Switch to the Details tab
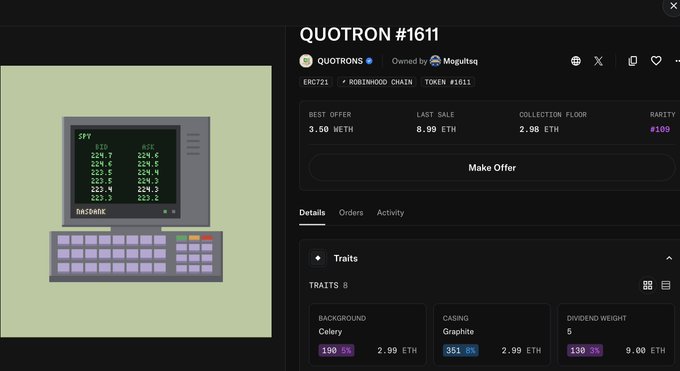The width and height of the screenshot is (680, 371). 312,213
